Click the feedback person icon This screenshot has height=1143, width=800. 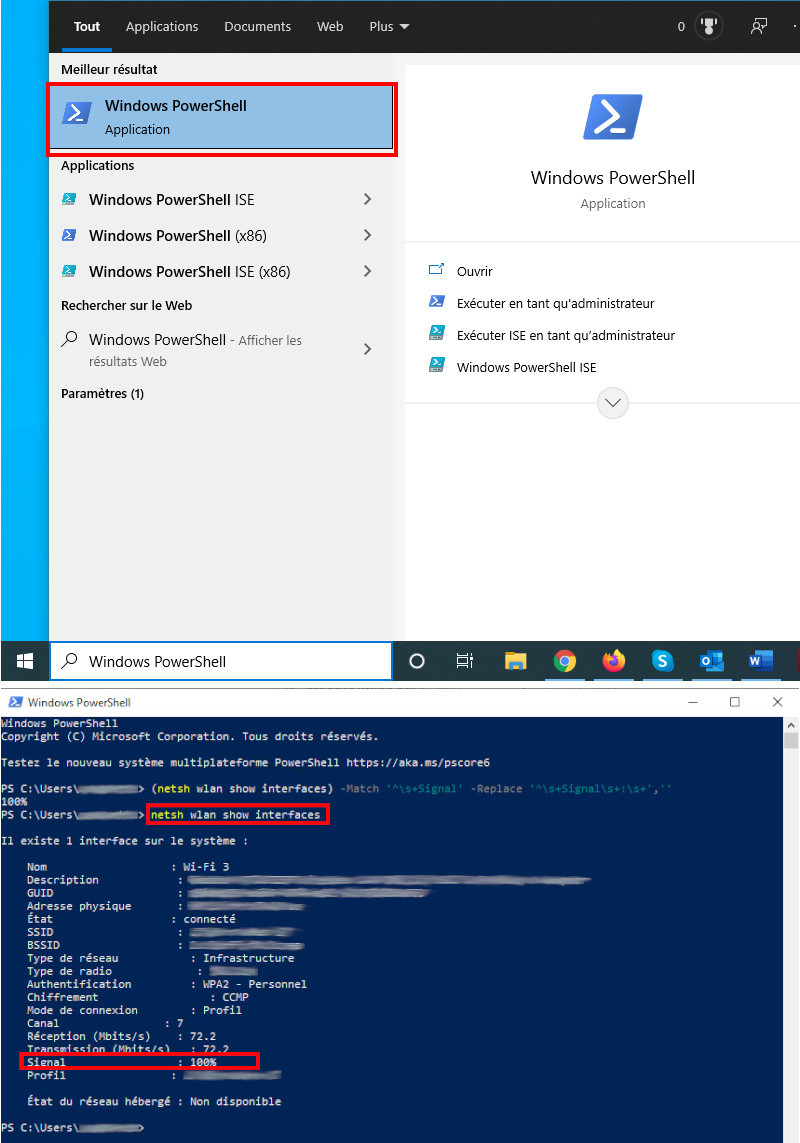point(758,26)
